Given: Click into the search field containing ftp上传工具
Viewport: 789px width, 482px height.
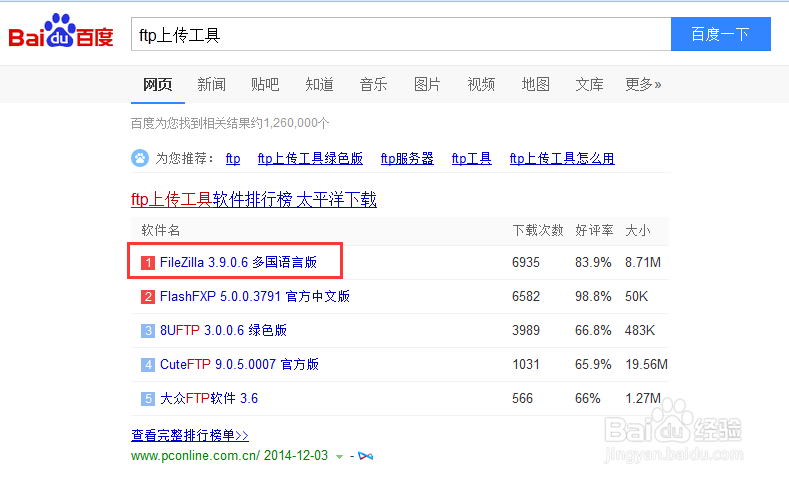Looking at the screenshot, I should [x=401, y=34].
